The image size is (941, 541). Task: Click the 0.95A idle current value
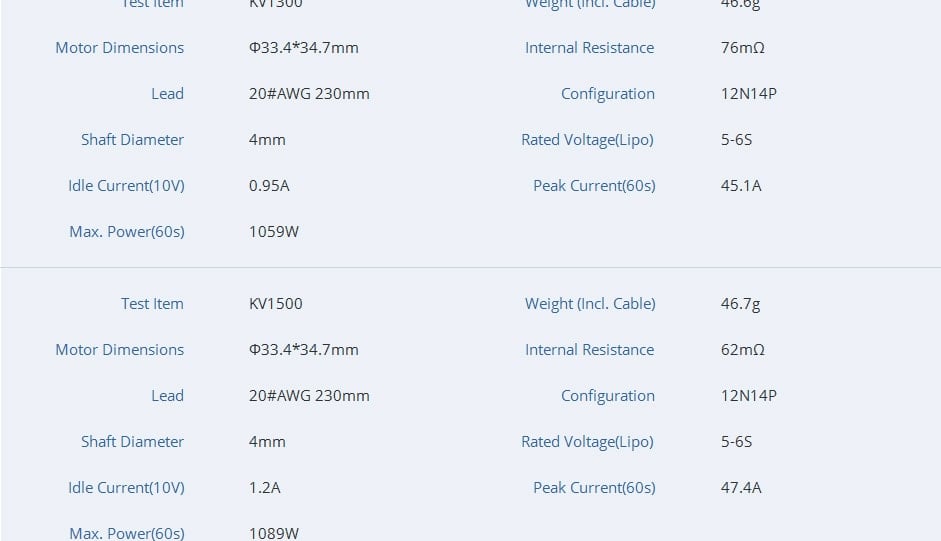pyautogui.click(x=269, y=186)
